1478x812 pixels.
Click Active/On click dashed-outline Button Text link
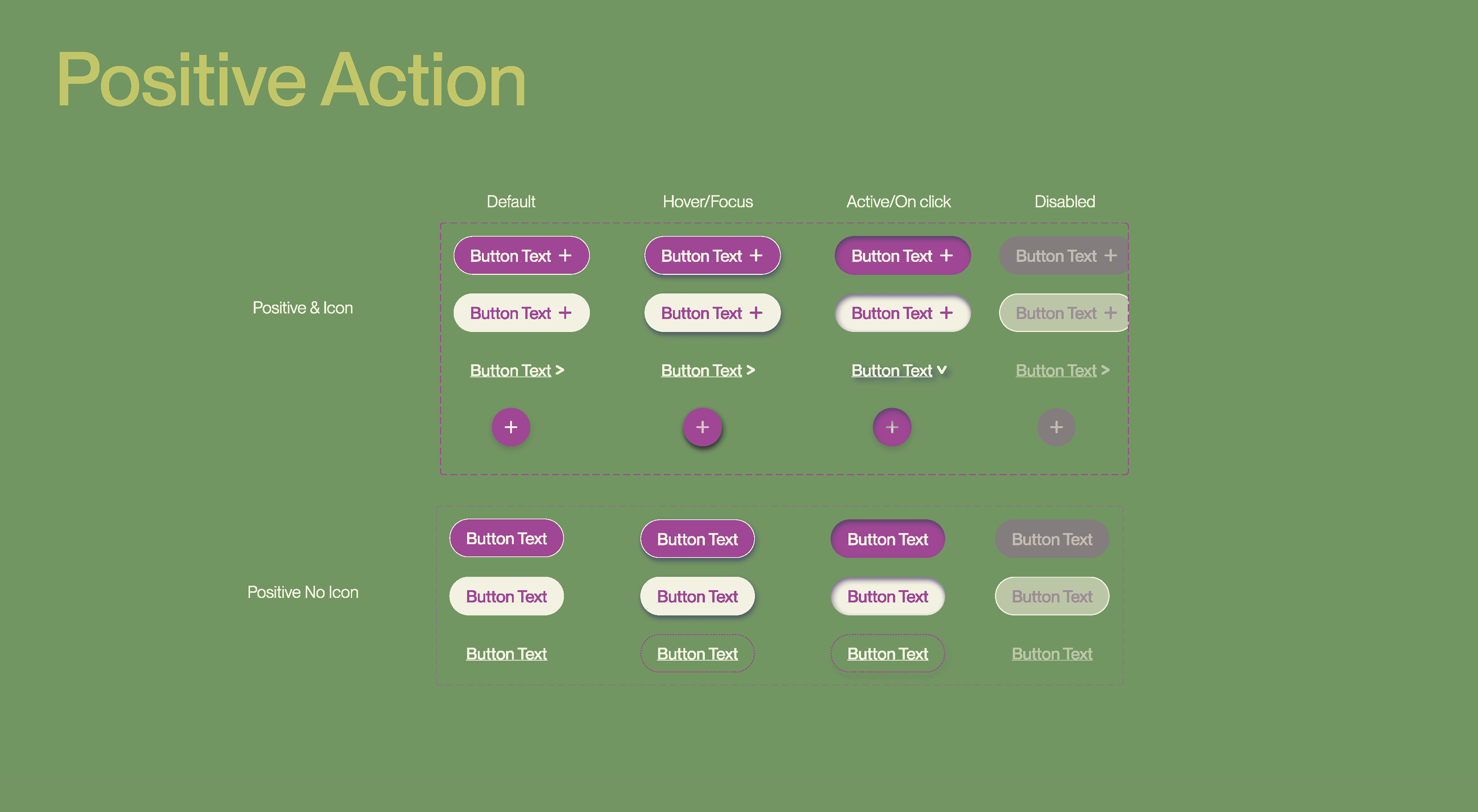(888, 653)
